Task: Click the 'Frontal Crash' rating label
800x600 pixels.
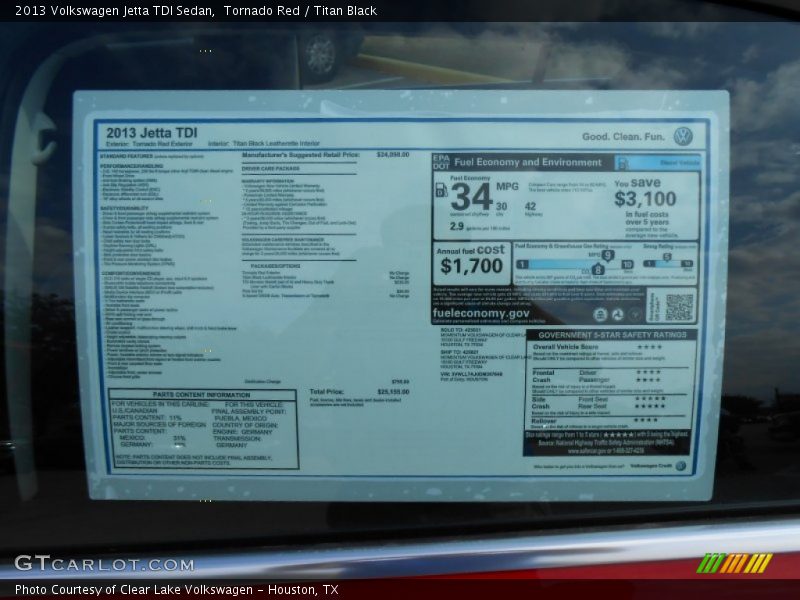Action: [543, 377]
